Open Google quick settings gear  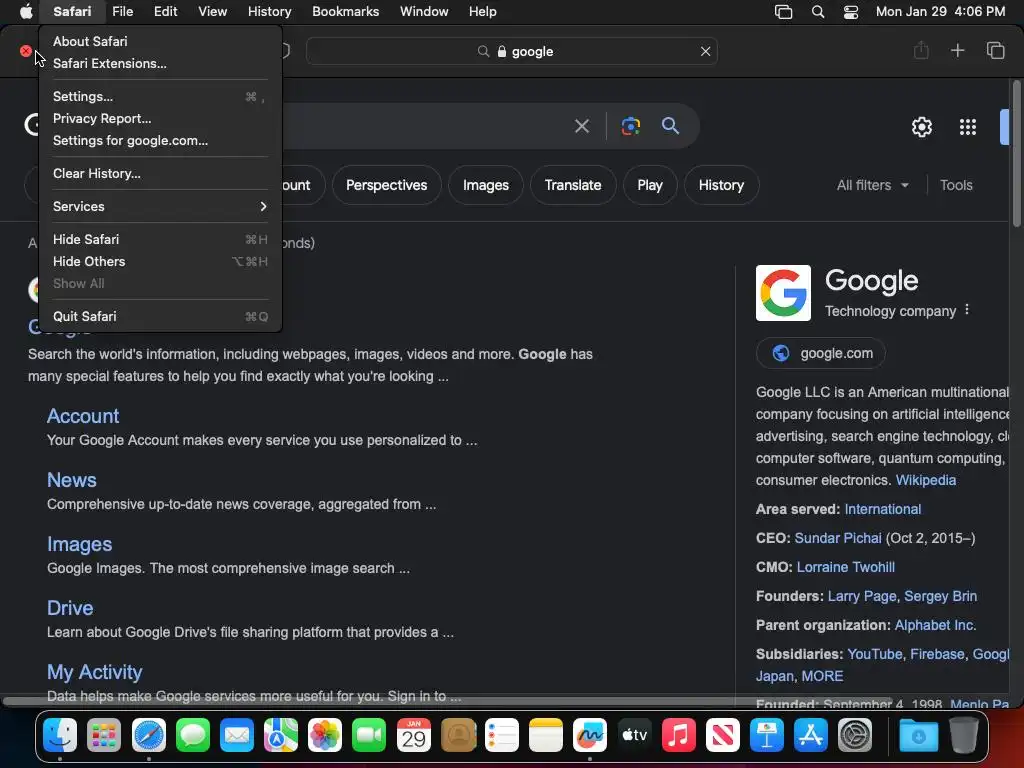coord(921,127)
